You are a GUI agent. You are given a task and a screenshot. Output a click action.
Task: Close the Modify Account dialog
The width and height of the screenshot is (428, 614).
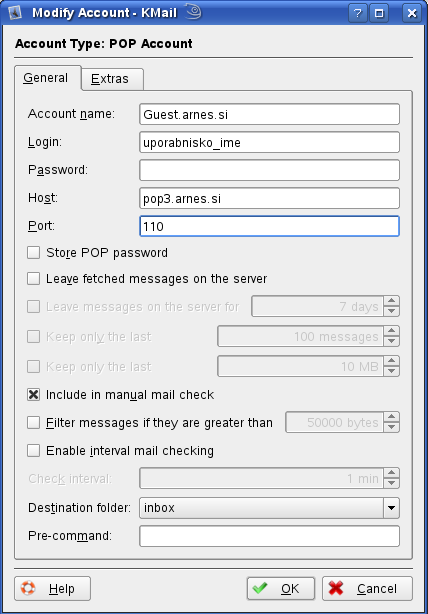point(412,13)
